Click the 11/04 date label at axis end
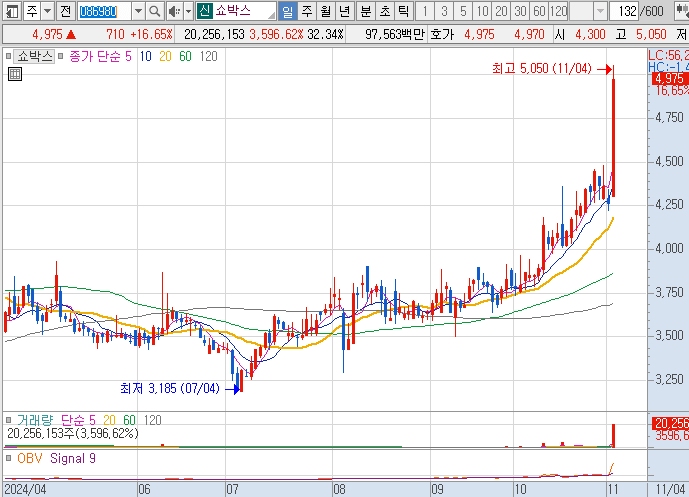 tap(670, 490)
